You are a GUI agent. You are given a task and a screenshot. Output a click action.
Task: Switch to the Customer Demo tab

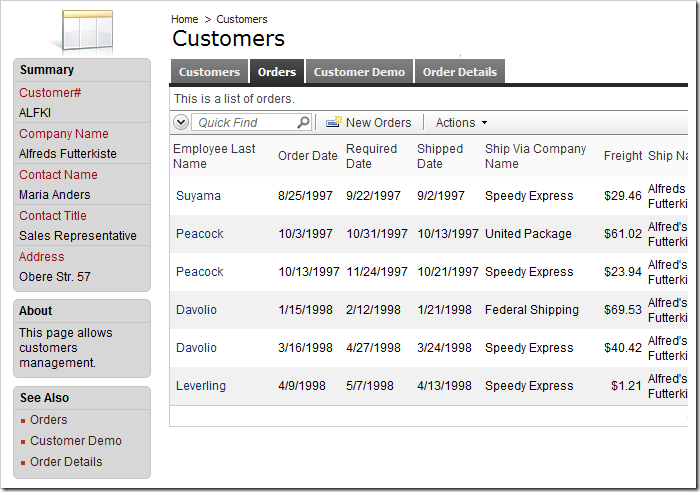(x=359, y=72)
